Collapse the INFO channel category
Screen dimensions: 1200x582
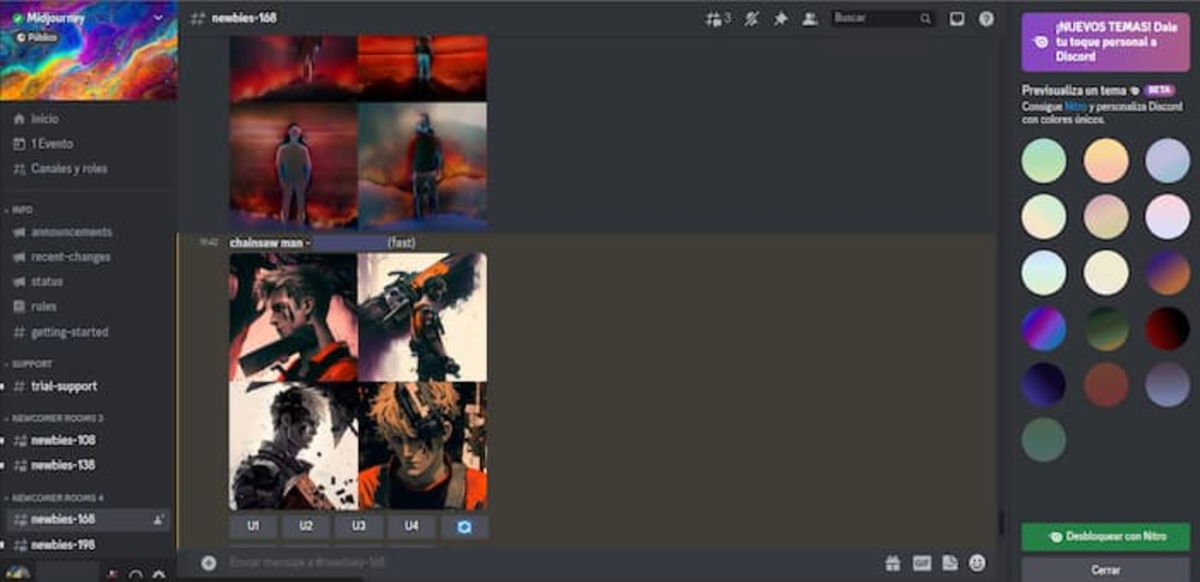(22, 210)
